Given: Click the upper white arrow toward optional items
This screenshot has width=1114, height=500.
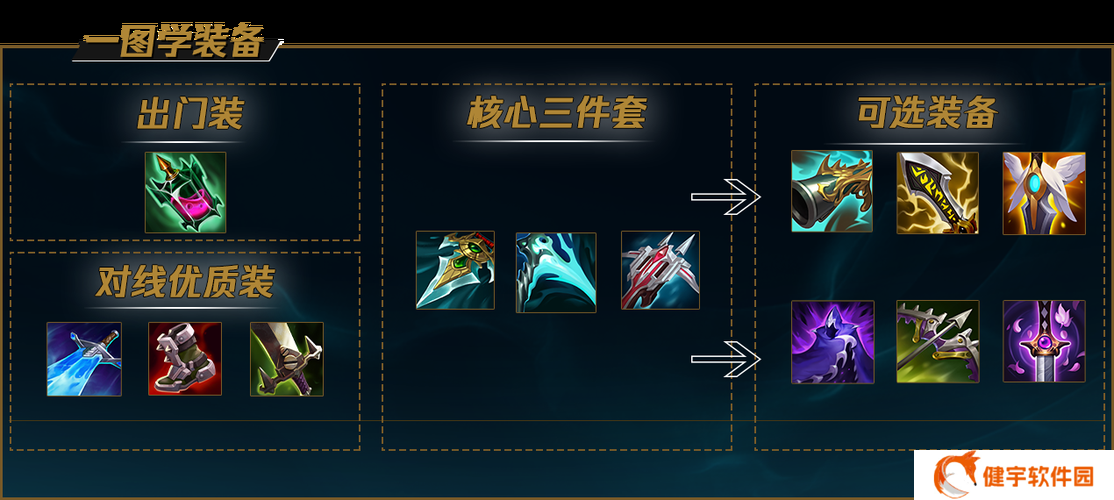Looking at the screenshot, I should (x=725, y=197).
